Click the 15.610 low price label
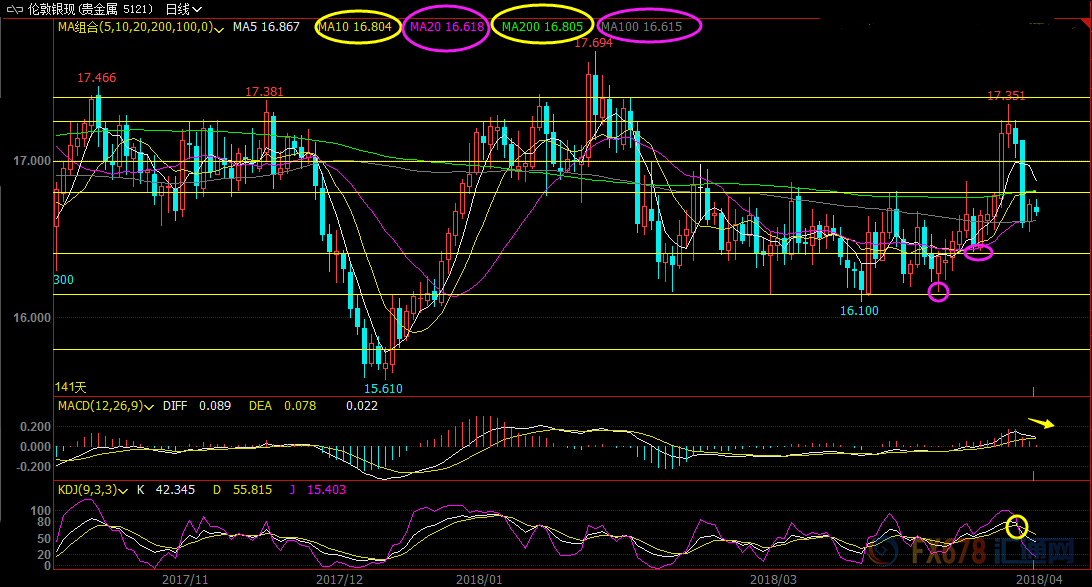Viewport: 1092px width, 587px height. pos(383,389)
